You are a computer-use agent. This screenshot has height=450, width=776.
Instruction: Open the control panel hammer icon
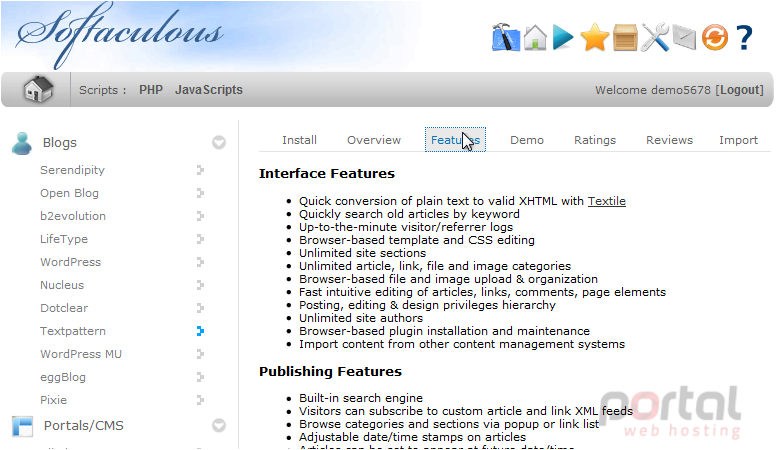(x=506, y=37)
